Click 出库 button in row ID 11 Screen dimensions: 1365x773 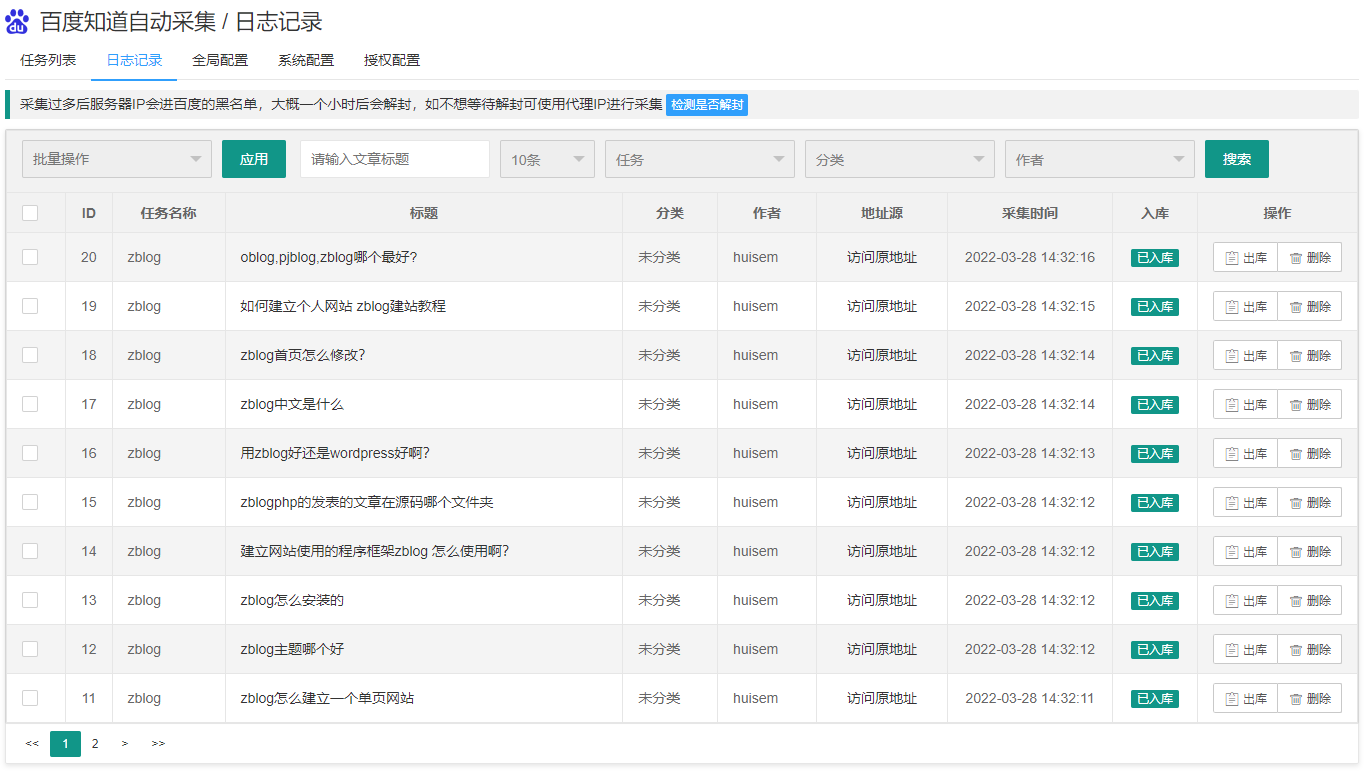[1246, 698]
